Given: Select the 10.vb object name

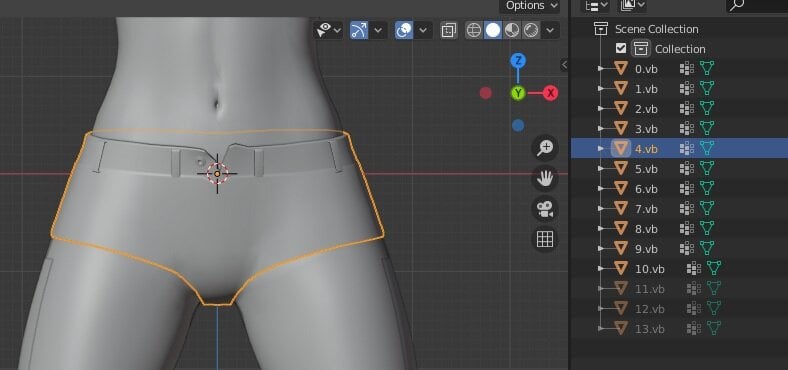Looking at the screenshot, I should (650, 269).
